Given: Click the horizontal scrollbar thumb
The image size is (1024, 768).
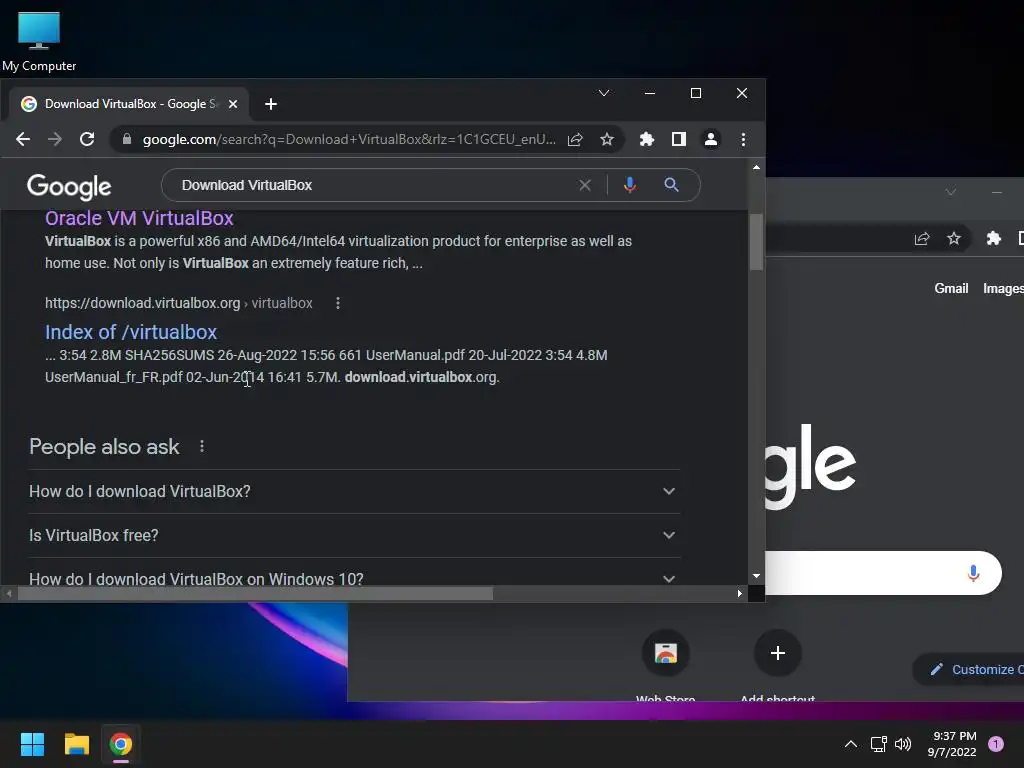Looking at the screenshot, I should point(255,594).
